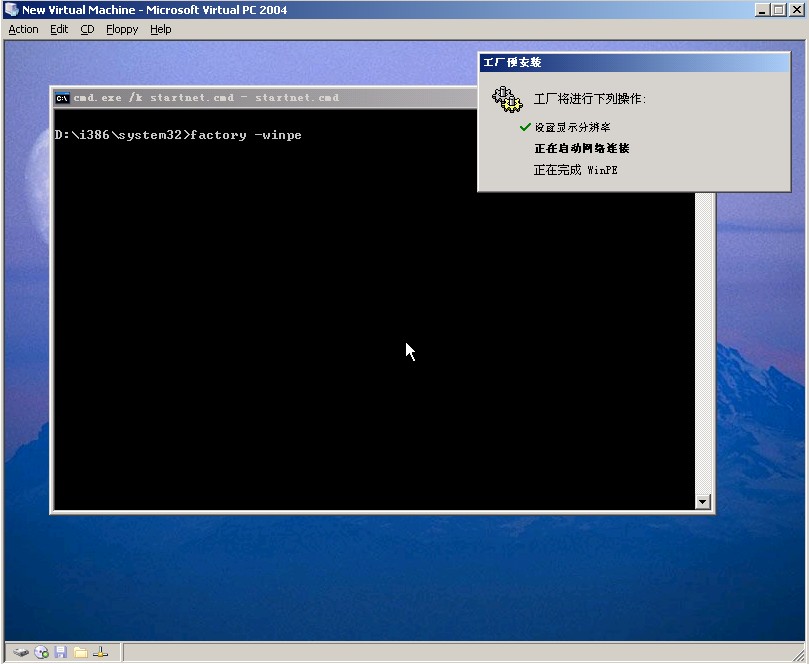809x664 pixels.
Task: Click the cmd.exe window system icon
Action: 62,98
